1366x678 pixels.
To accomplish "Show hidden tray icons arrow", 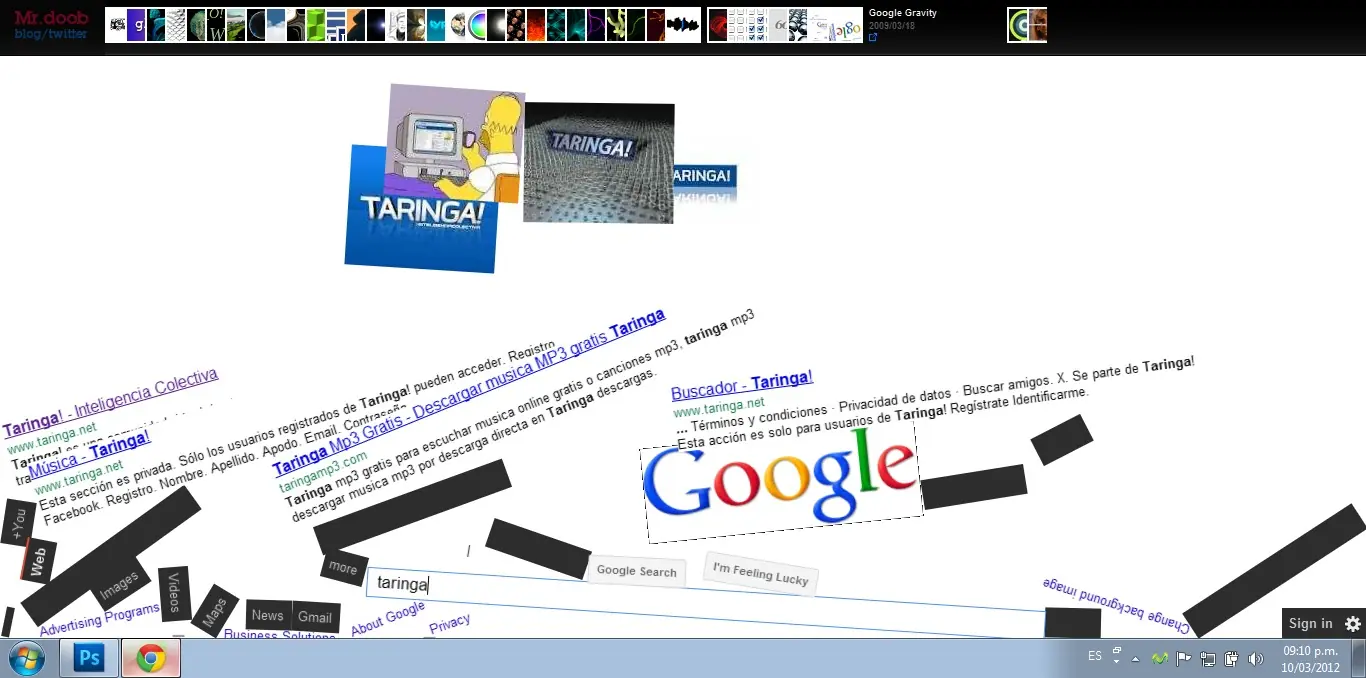I will point(1135,659).
